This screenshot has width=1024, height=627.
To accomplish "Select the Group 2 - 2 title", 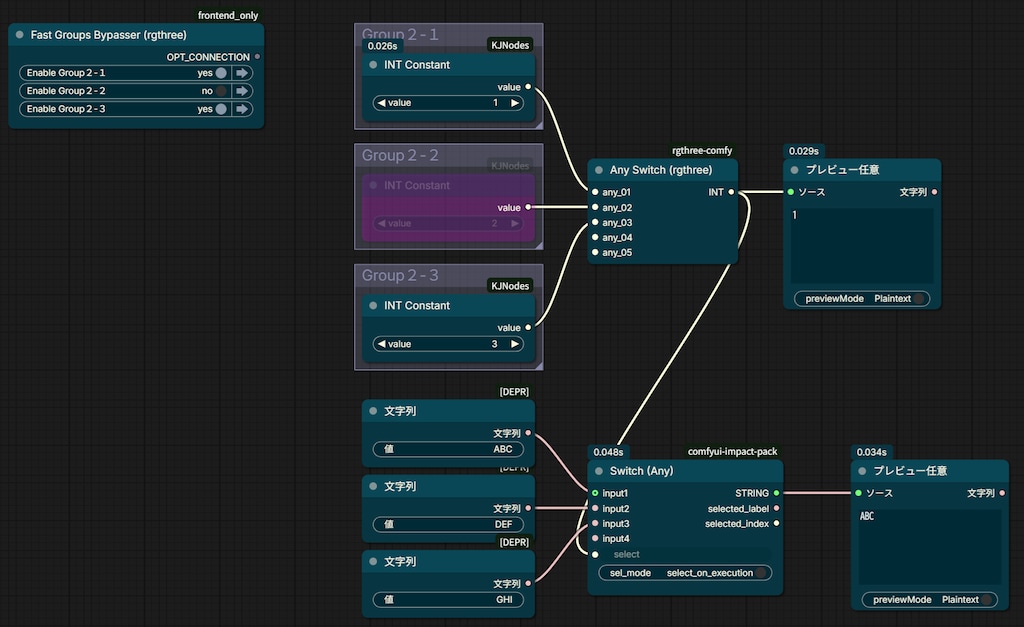I will [x=400, y=155].
